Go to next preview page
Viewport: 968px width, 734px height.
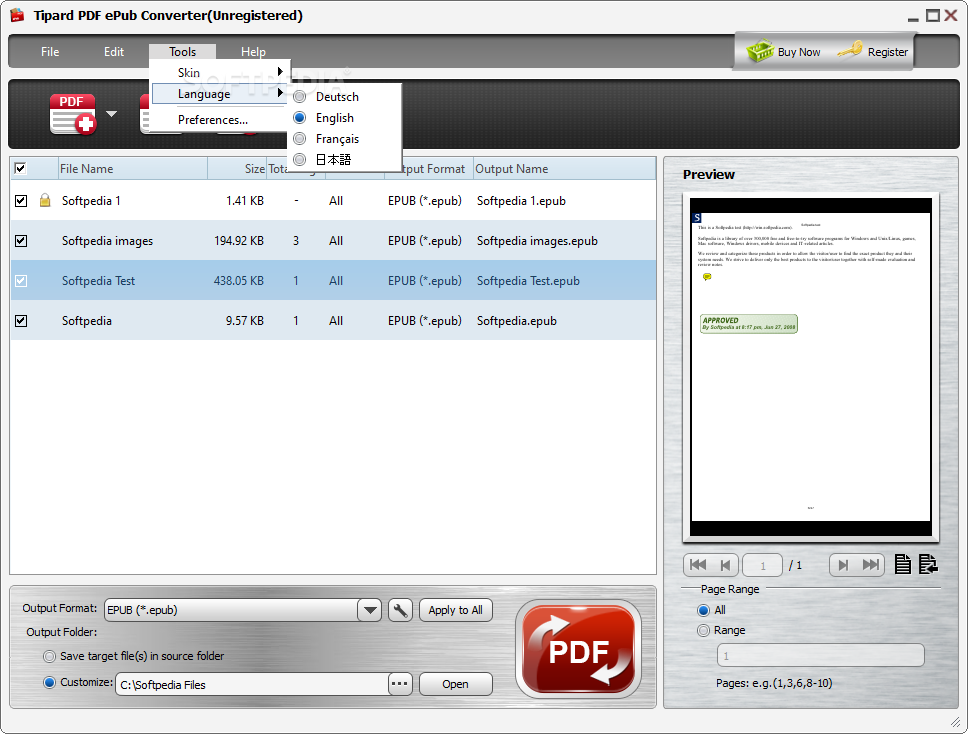point(843,565)
